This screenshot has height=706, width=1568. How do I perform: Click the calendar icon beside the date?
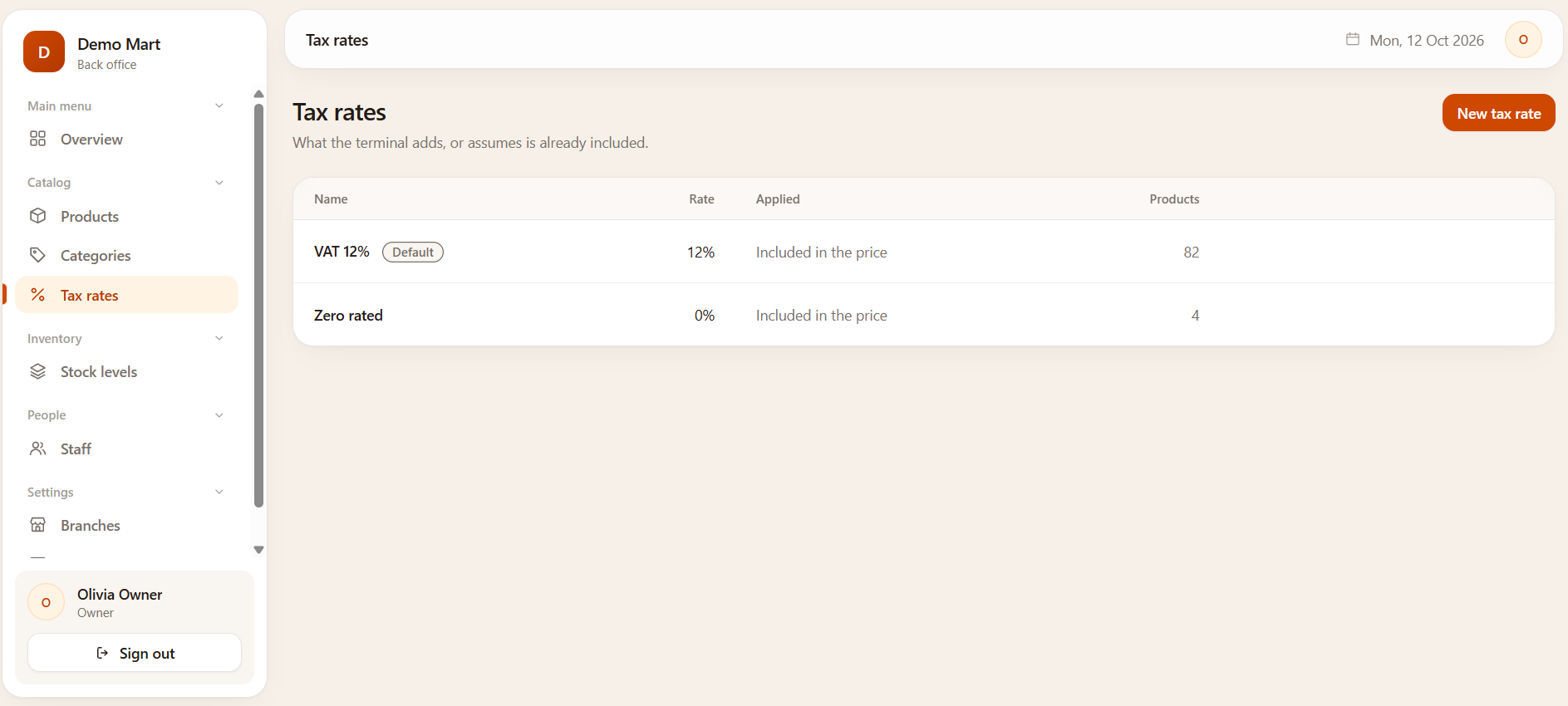point(1353,39)
